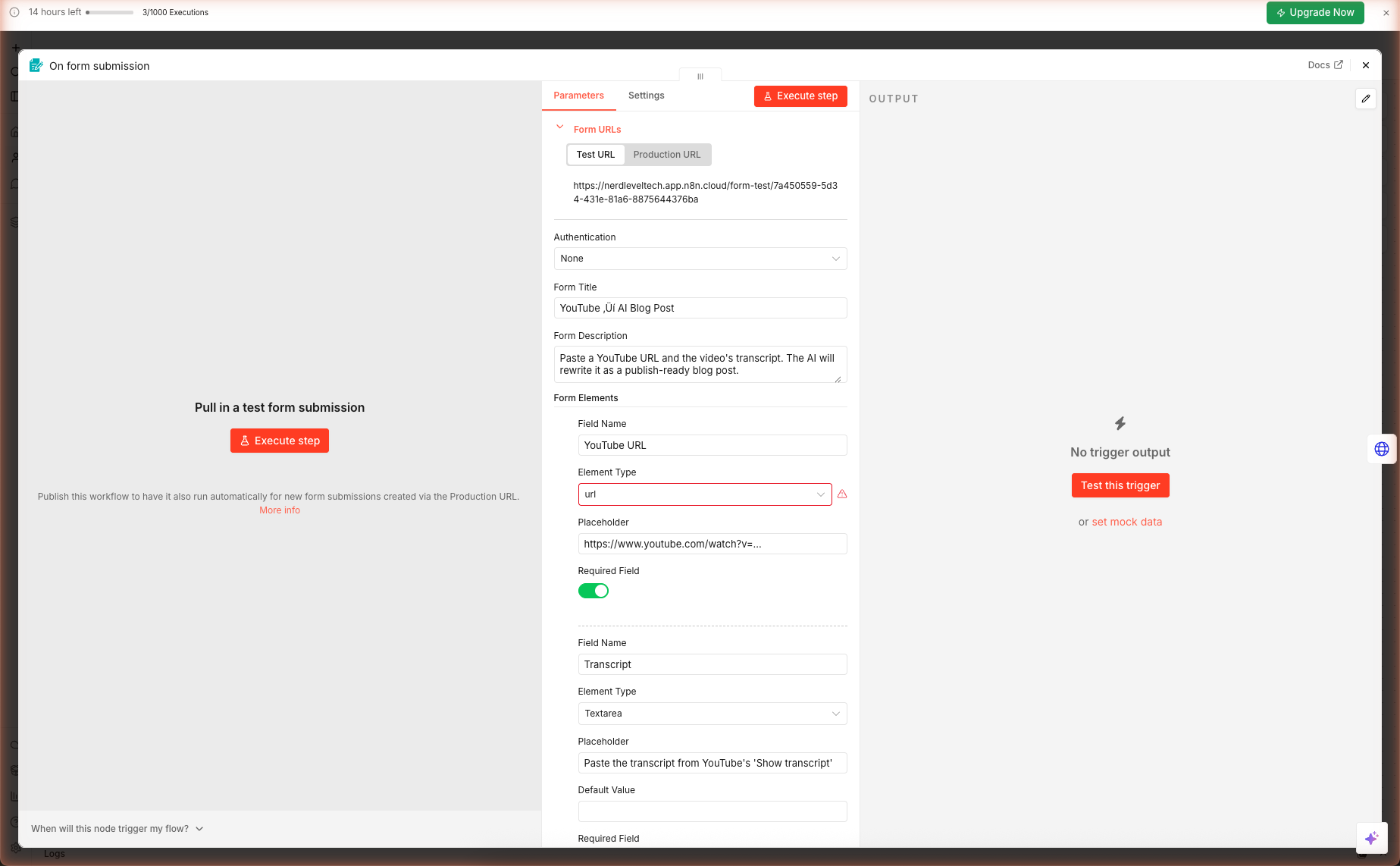Select the Parameters tab
Image resolution: width=1400 pixels, height=866 pixels.
[x=578, y=96]
